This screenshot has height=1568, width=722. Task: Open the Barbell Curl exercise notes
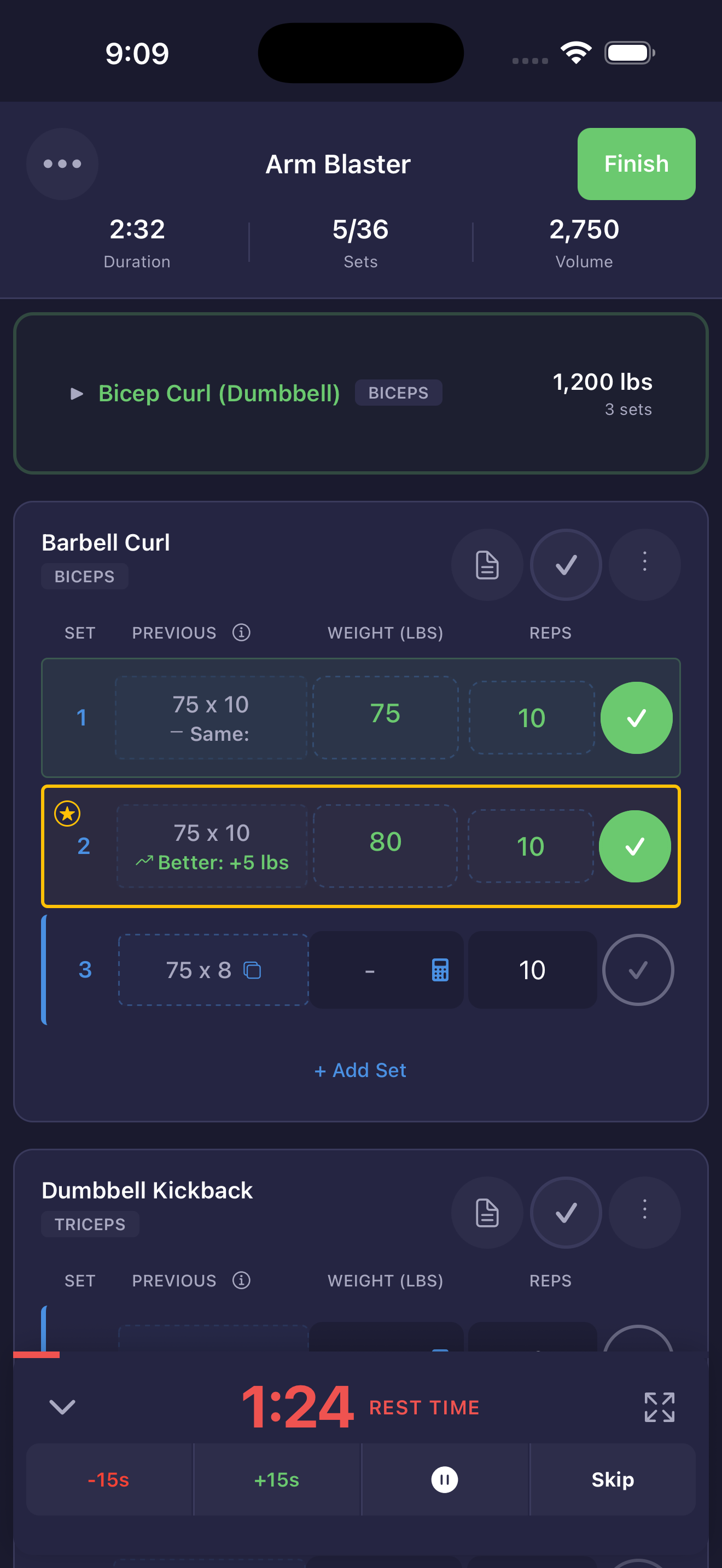point(487,565)
